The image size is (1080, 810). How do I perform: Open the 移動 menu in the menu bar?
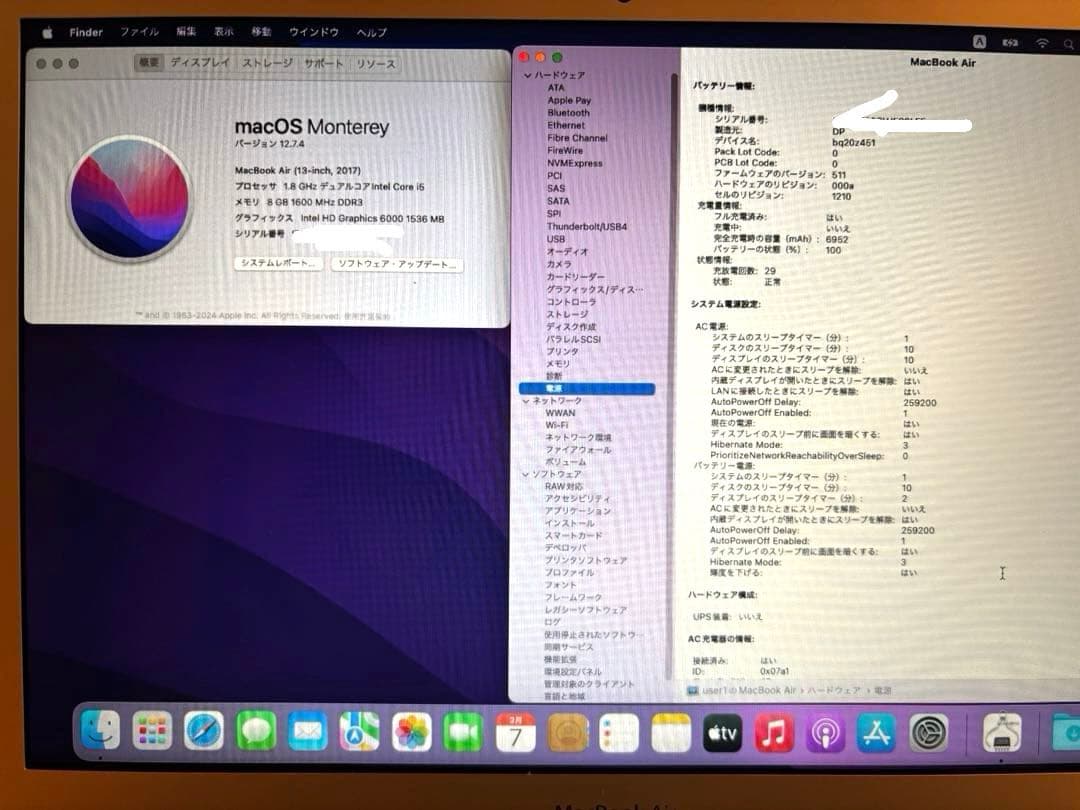(259, 31)
